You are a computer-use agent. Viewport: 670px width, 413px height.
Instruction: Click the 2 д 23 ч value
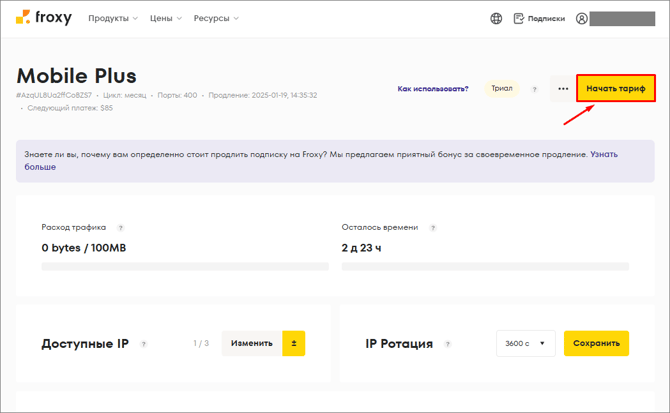[x=361, y=248]
